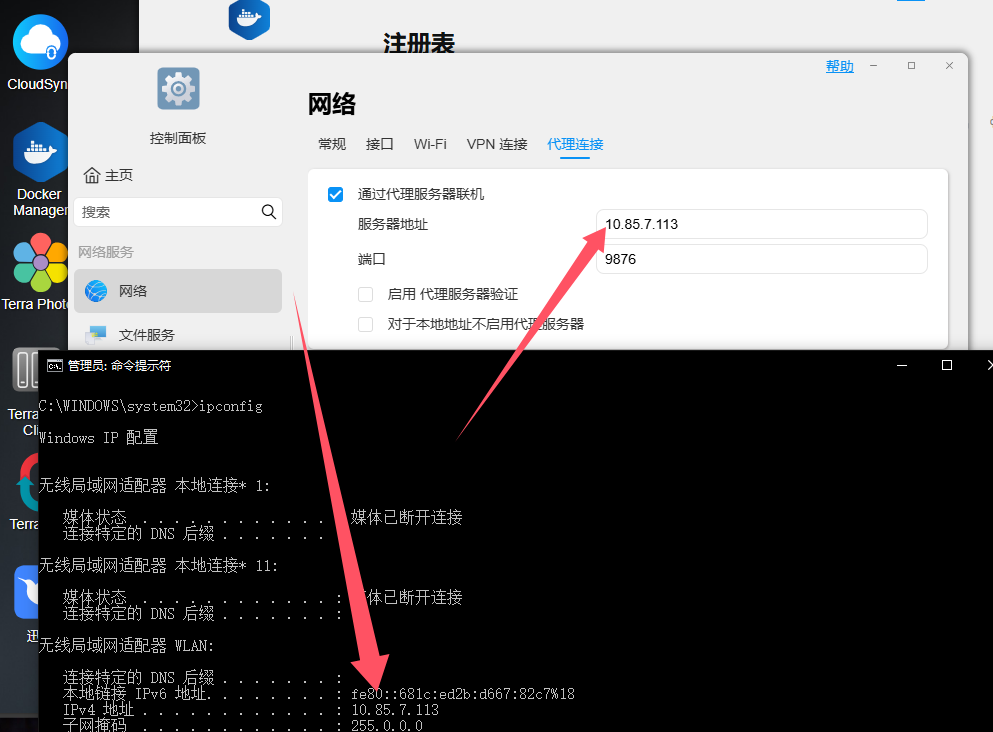
Task: Select 网络 in the sidebar
Action: tap(178, 291)
